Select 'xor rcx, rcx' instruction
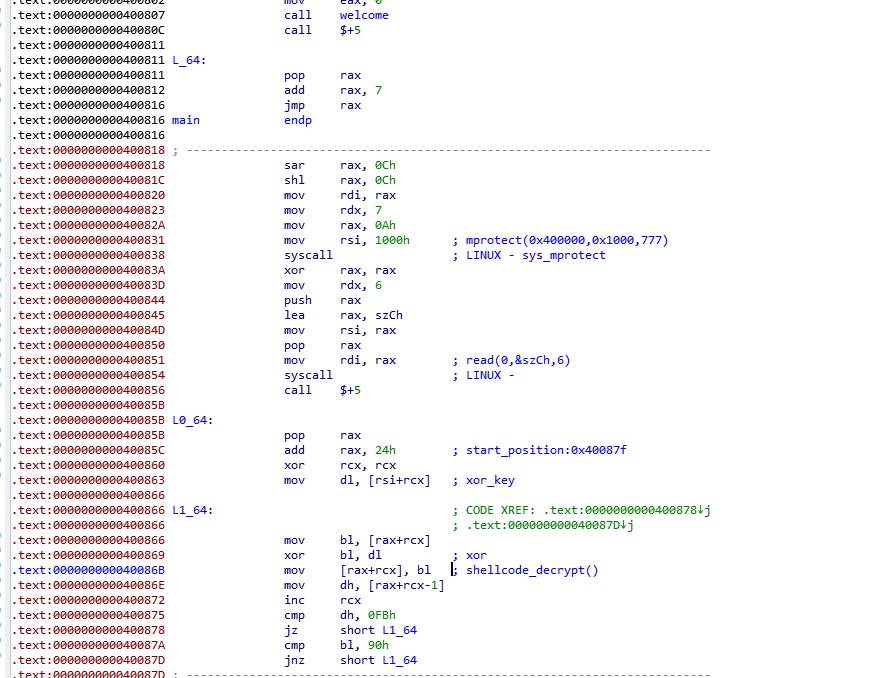The width and height of the screenshot is (882, 678). (340, 465)
